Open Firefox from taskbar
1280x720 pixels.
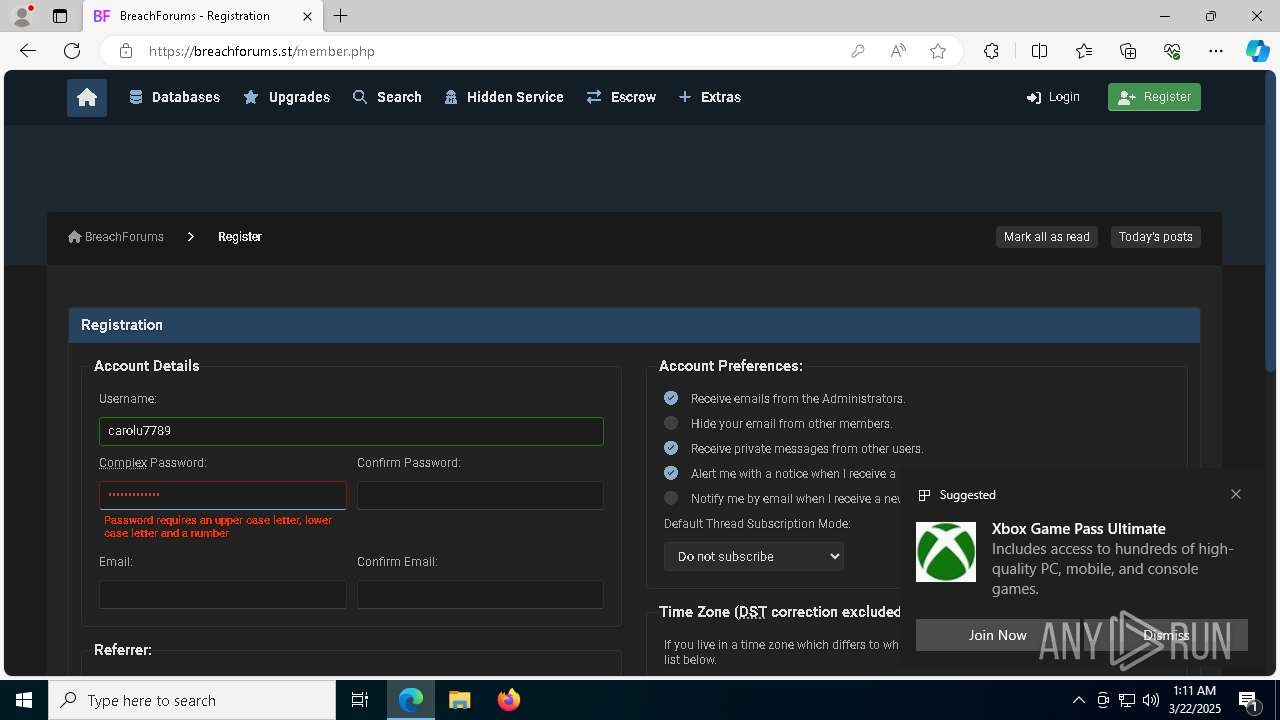(x=508, y=700)
